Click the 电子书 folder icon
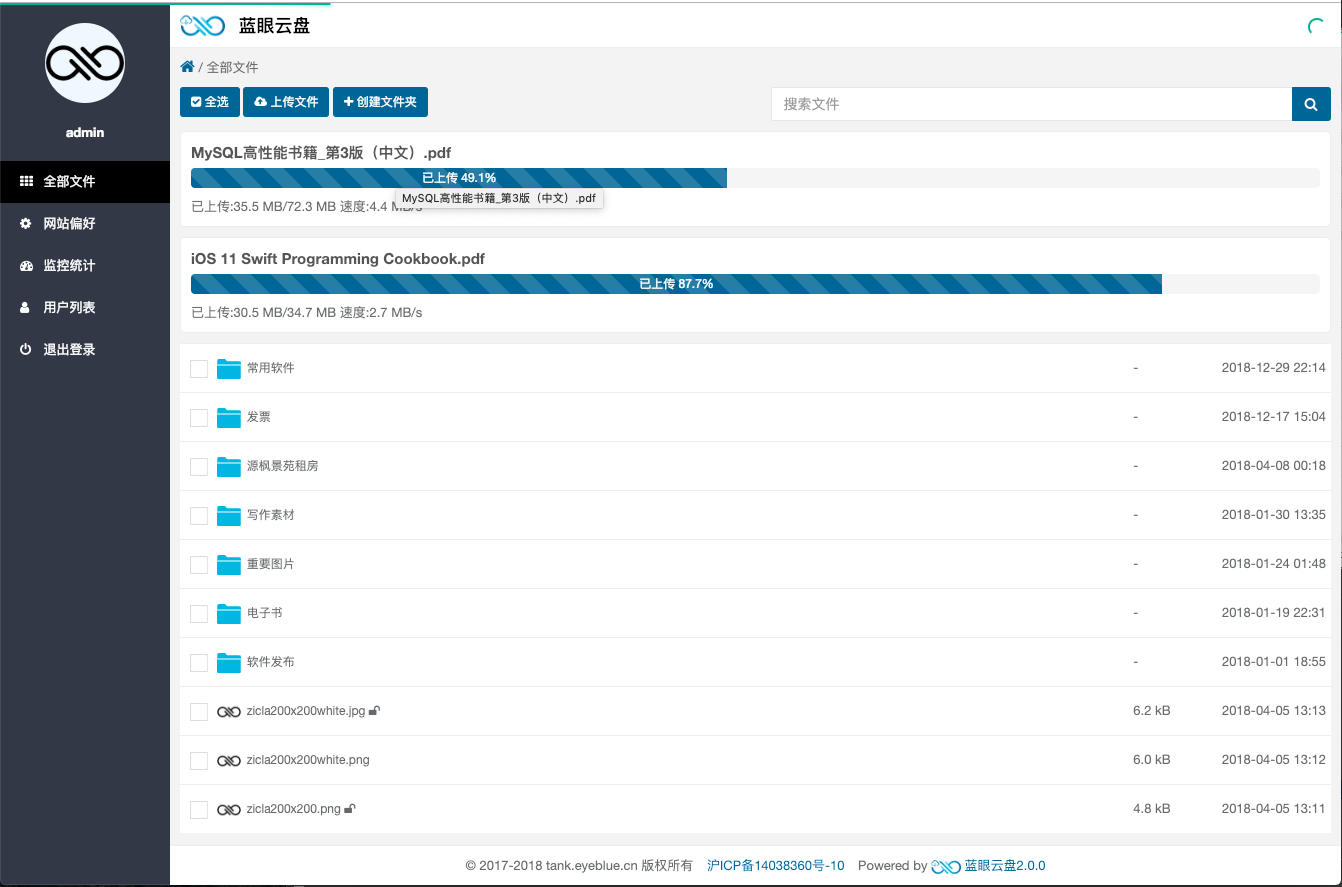The height and width of the screenshot is (887, 1342). point(229,613)
